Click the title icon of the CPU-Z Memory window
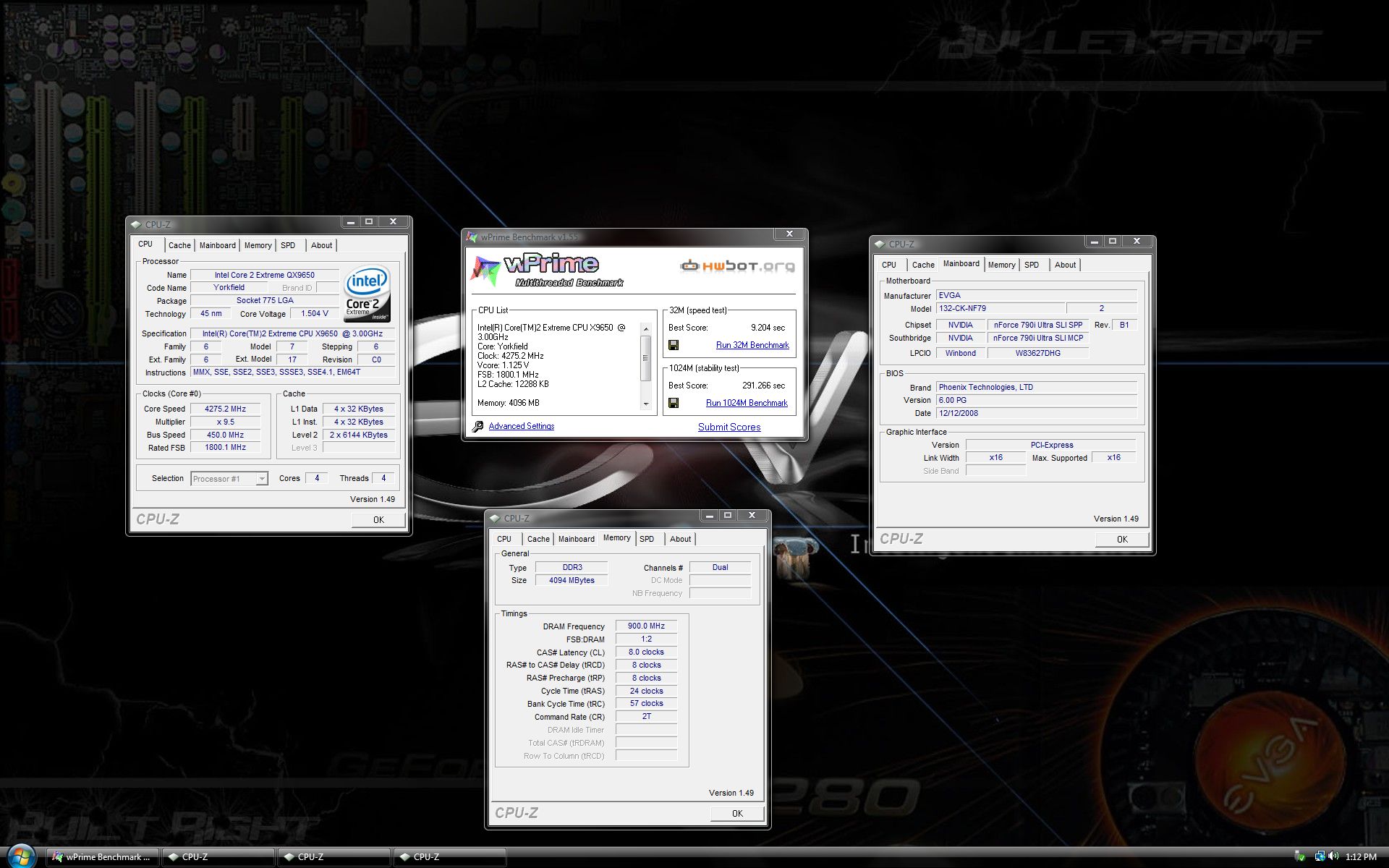The width and height of the screenshot is (1389, 868). (x=495, y=518)
